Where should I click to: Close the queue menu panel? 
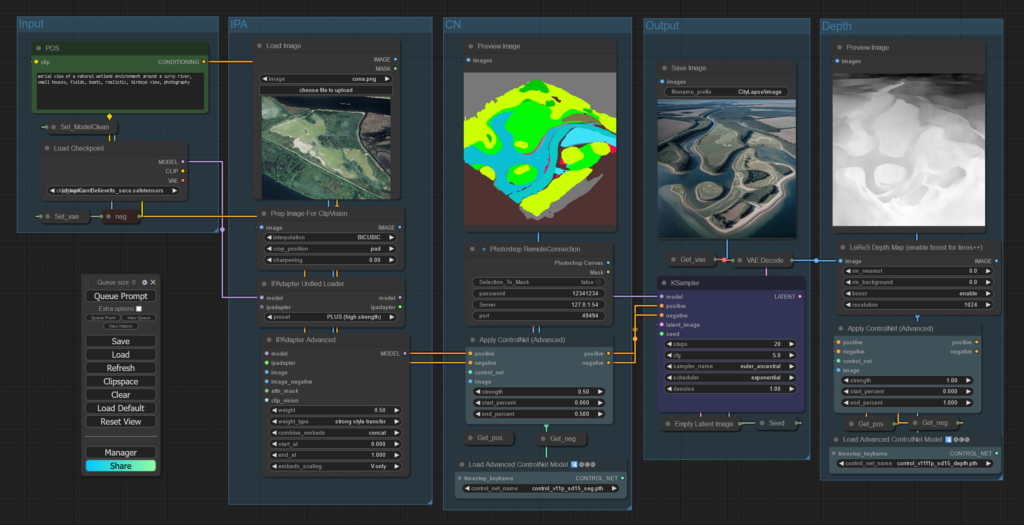pos(153,283)
